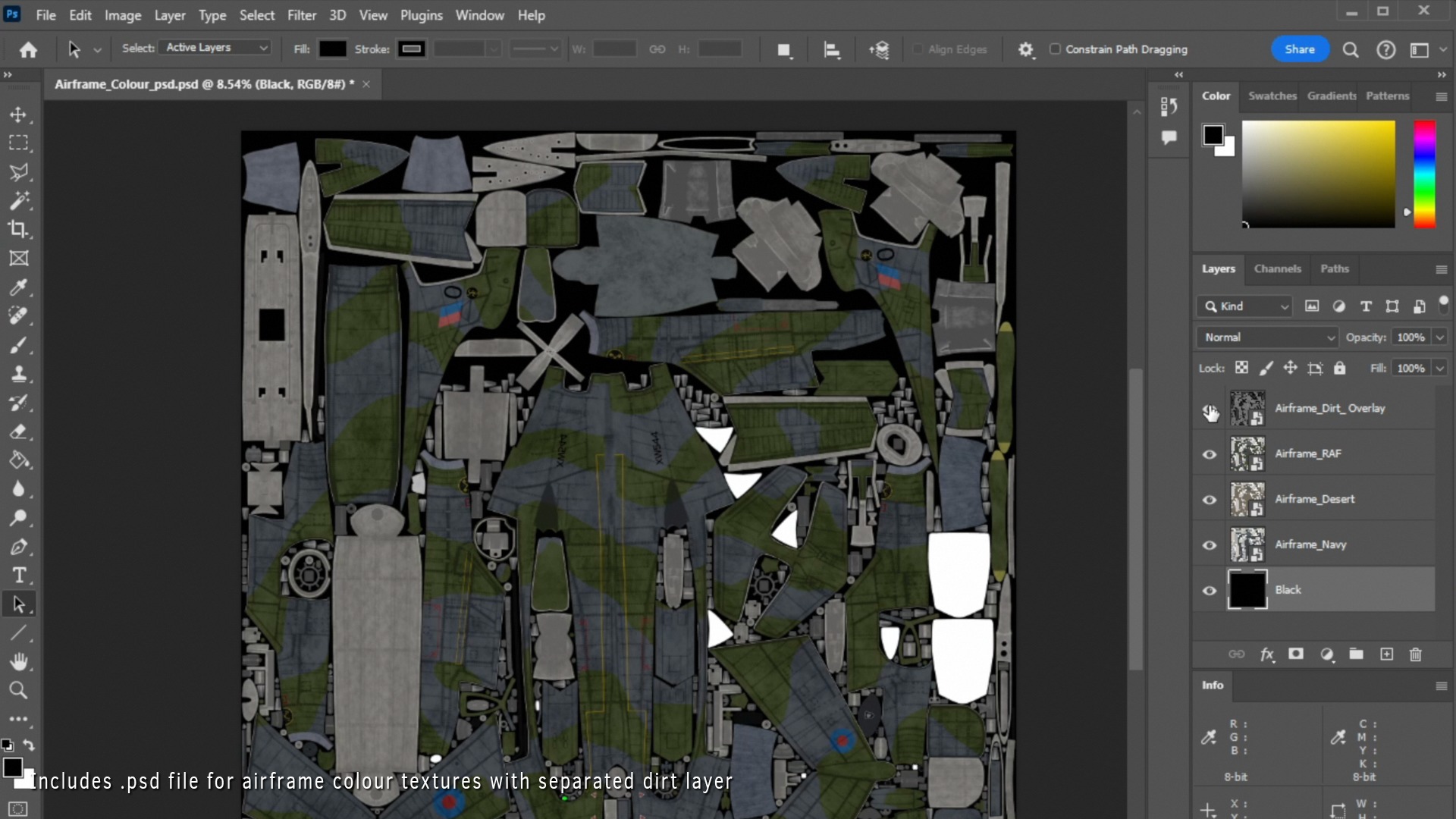The width and height of the screenshot is (1456, 819).
Task: Enable Constrain Path Dragging checkbox
Action: tap(1055, 49)
